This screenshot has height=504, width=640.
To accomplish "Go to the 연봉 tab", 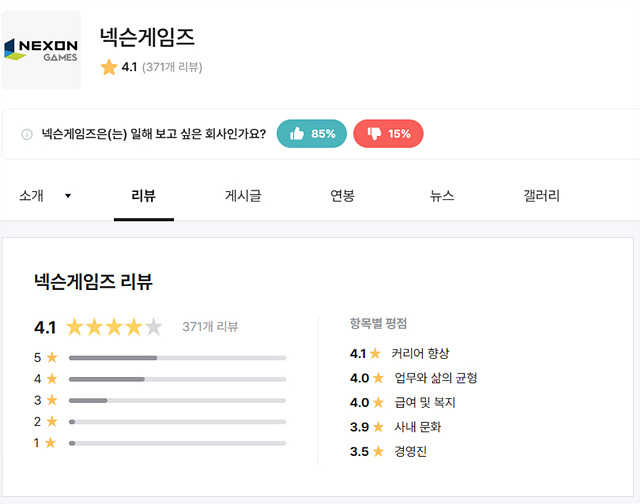I will point(342,196).
